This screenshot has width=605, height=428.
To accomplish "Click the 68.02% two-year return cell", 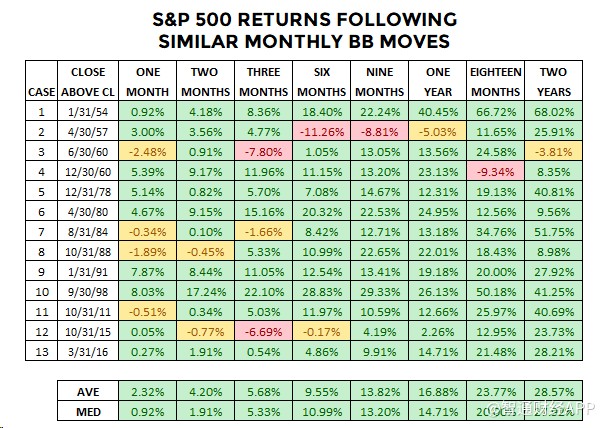I will (553, 113).
